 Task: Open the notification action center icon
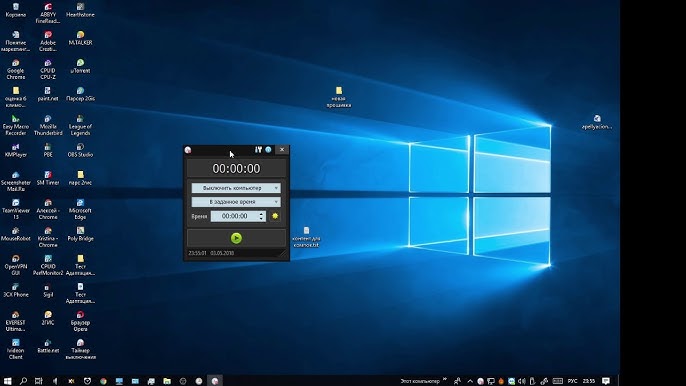coord(606,381)
